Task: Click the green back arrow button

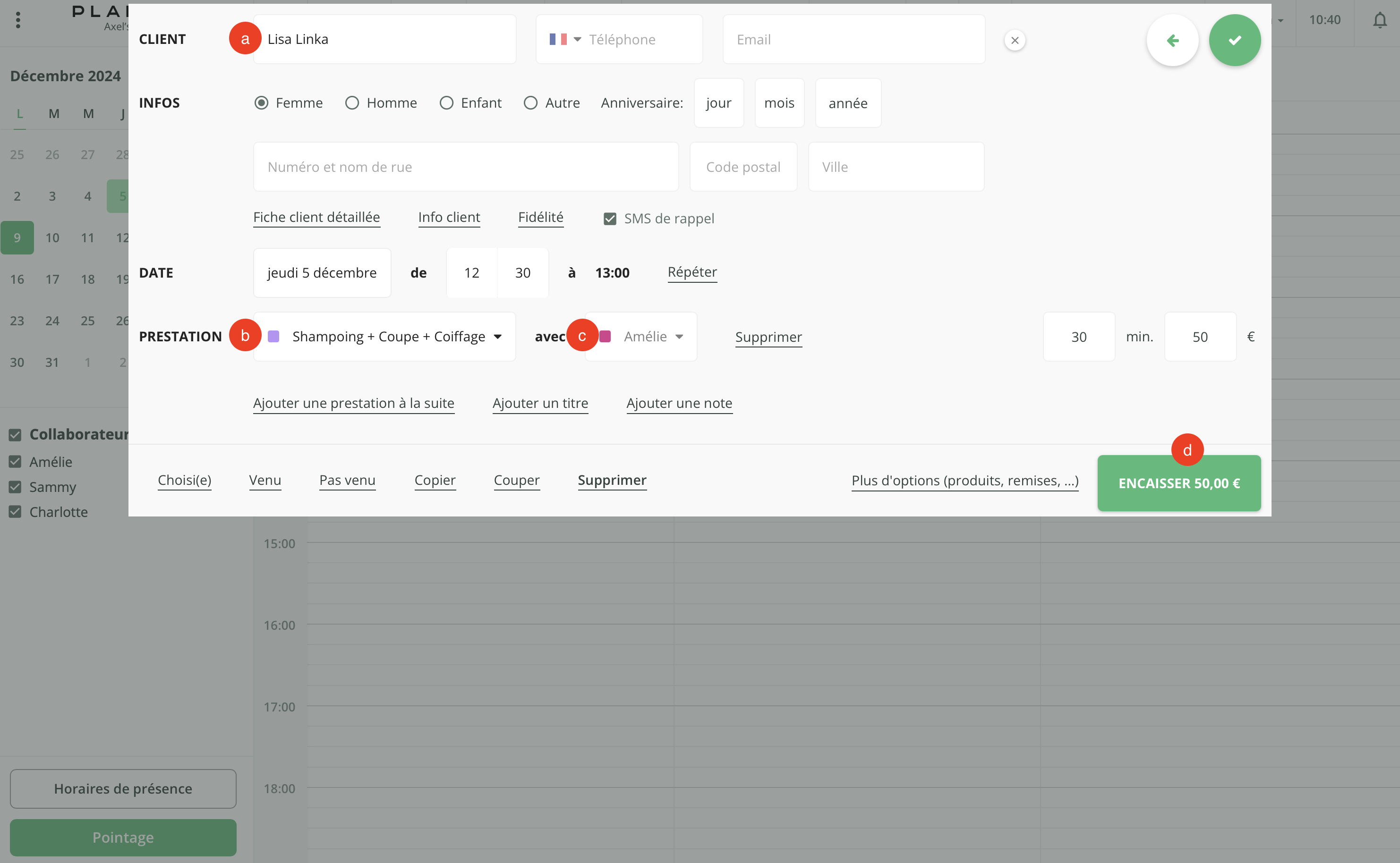Action: tap(1172, 40)
